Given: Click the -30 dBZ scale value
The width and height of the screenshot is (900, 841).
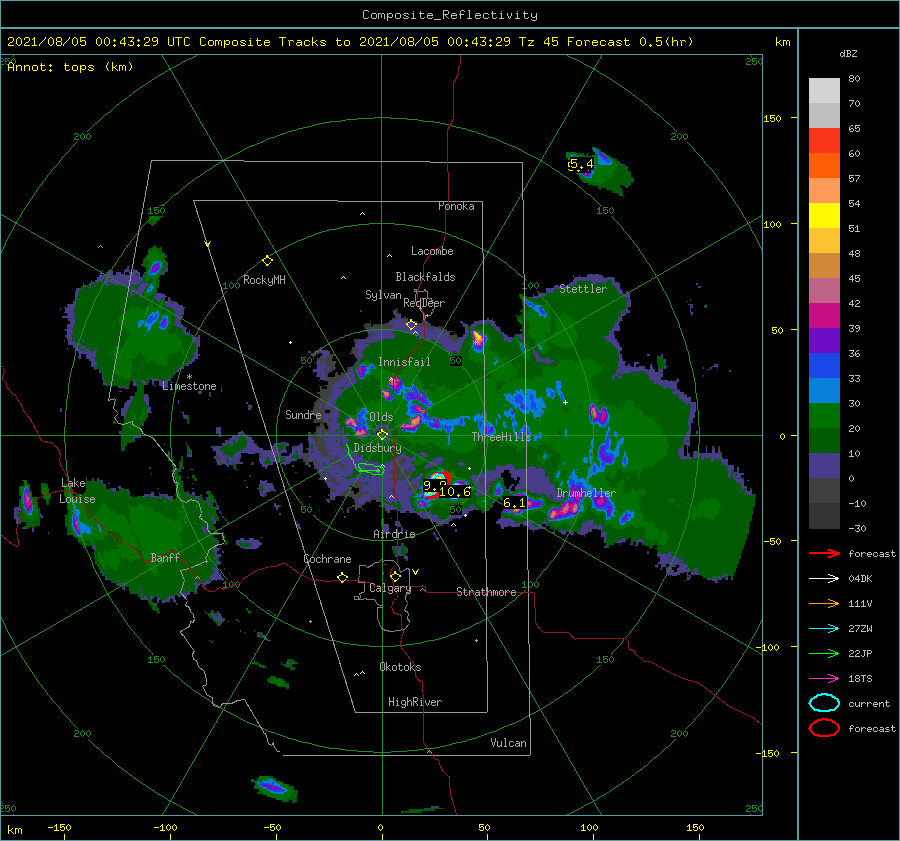Looking at the screenshot, I should point(857,528).
